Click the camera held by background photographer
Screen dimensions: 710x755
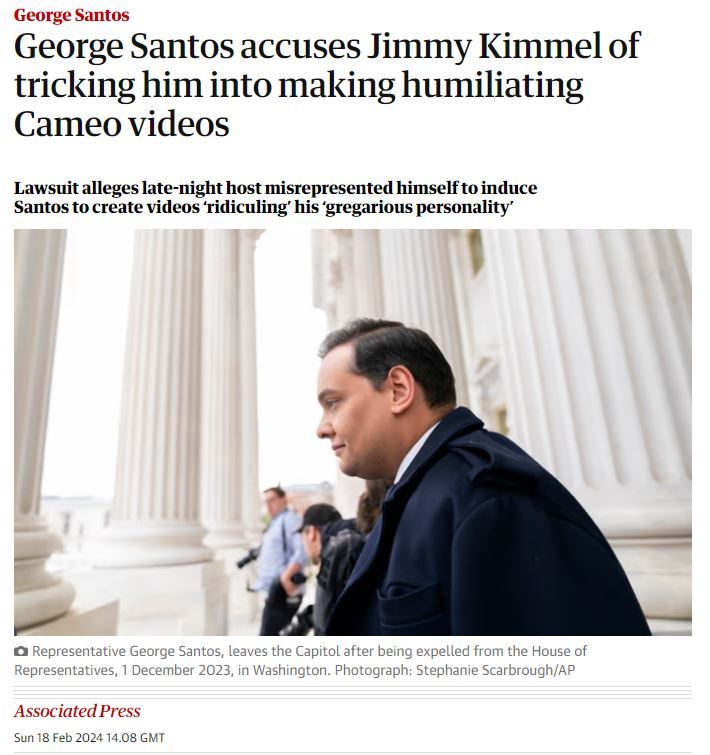tap(247, 559)
